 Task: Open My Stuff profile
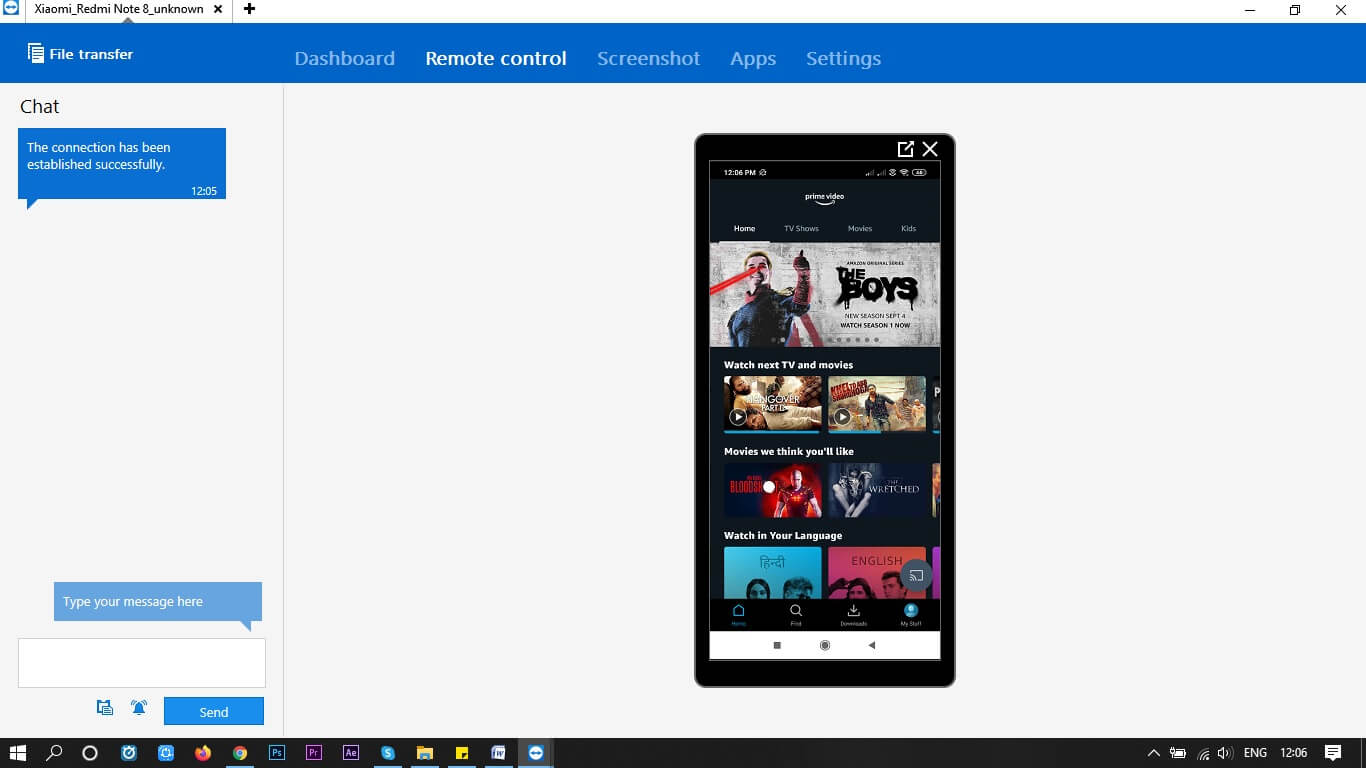(911, 614)
